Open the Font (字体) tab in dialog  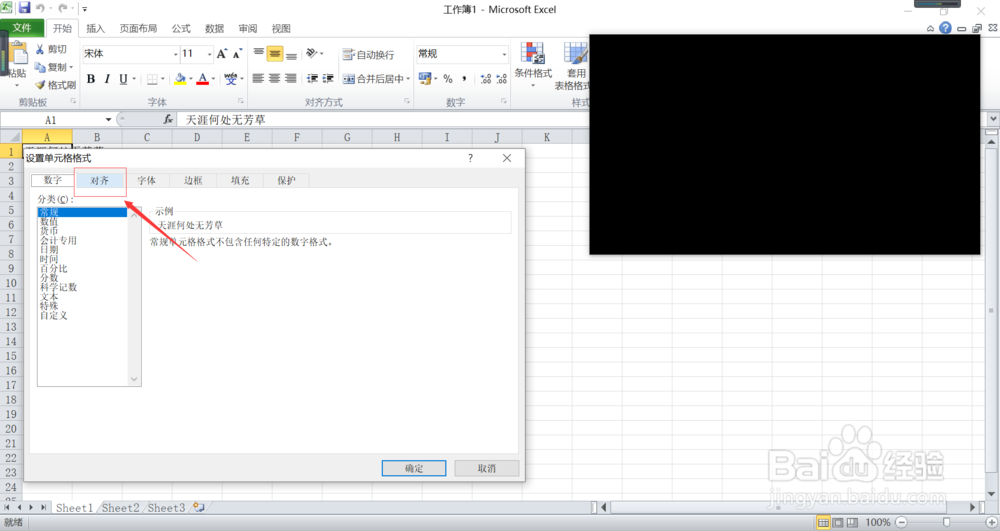click(x=147, y=180)
